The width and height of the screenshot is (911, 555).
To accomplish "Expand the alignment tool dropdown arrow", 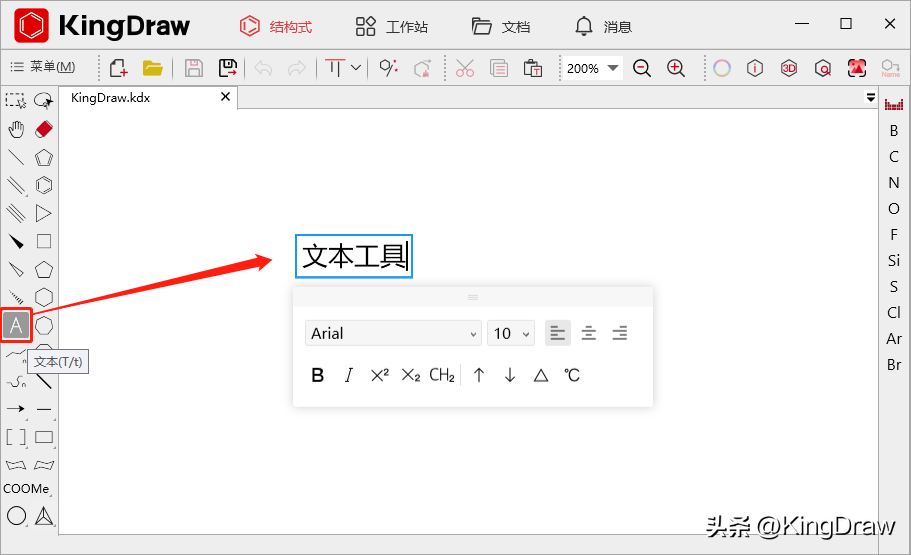I will (x=356, y=68).
